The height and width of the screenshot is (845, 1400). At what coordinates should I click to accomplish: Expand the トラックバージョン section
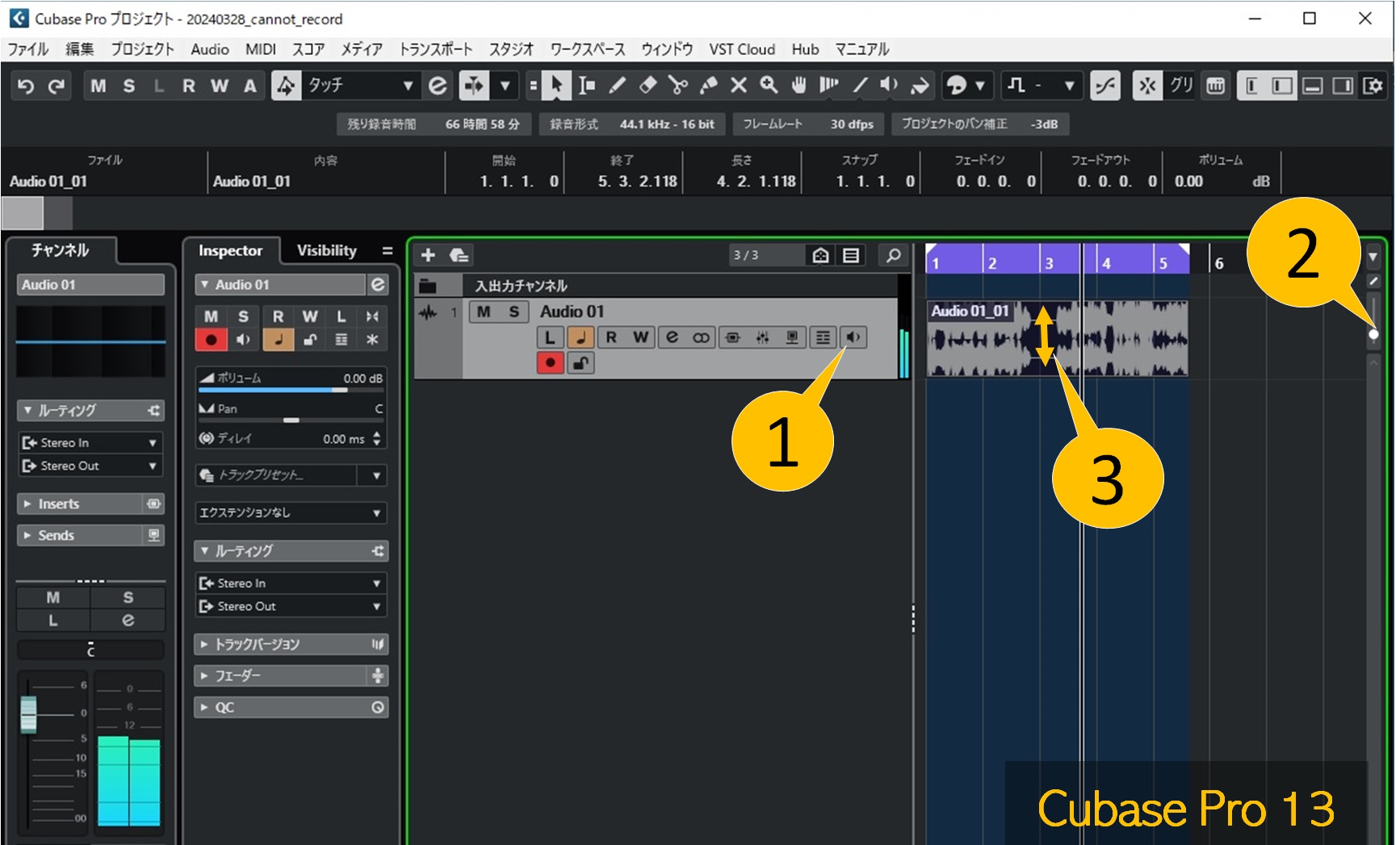[291, 644]
